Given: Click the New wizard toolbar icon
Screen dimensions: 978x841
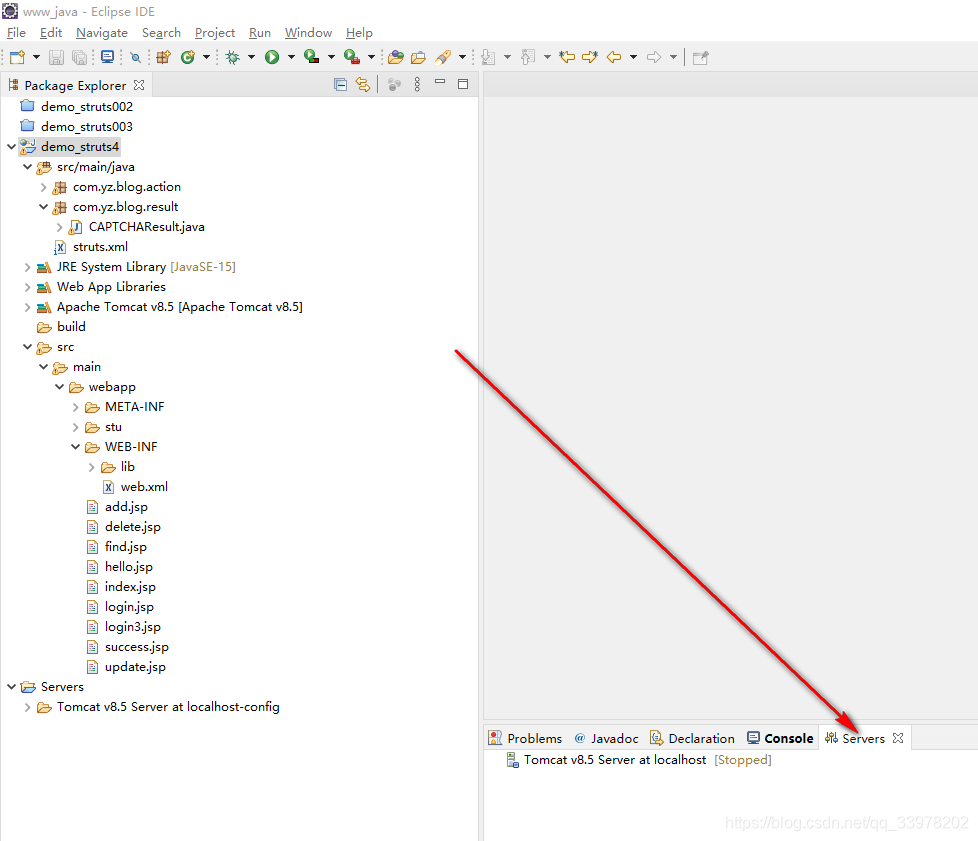Looking at the screenshot, I should click(x=17, y=57).
